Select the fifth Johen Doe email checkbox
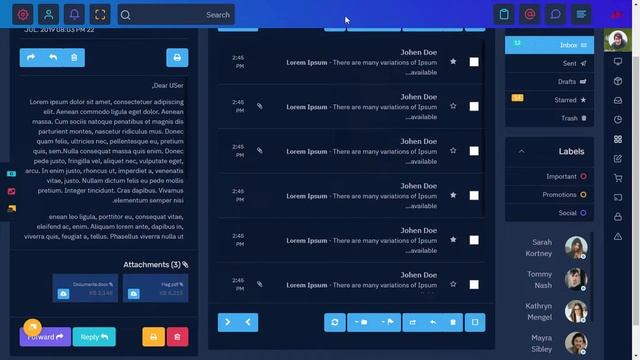 474,240
